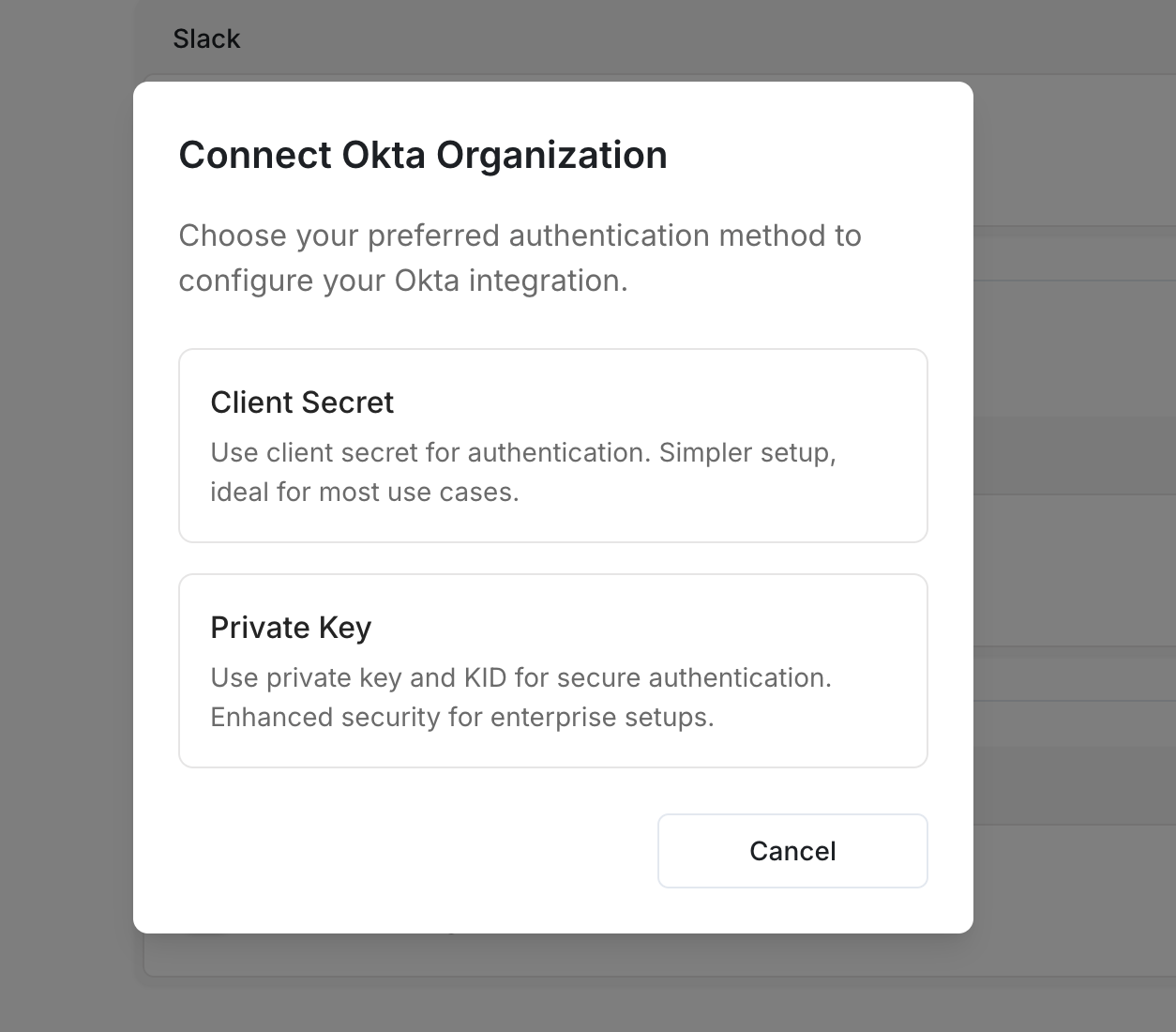
Task: Select the Client Secret authentication option
Action: click(x=553, y=446)
